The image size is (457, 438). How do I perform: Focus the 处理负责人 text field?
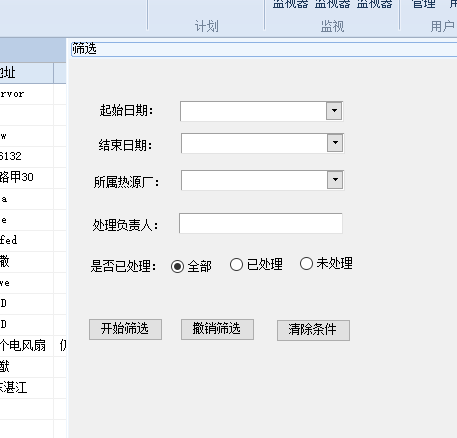pos(261,223)
